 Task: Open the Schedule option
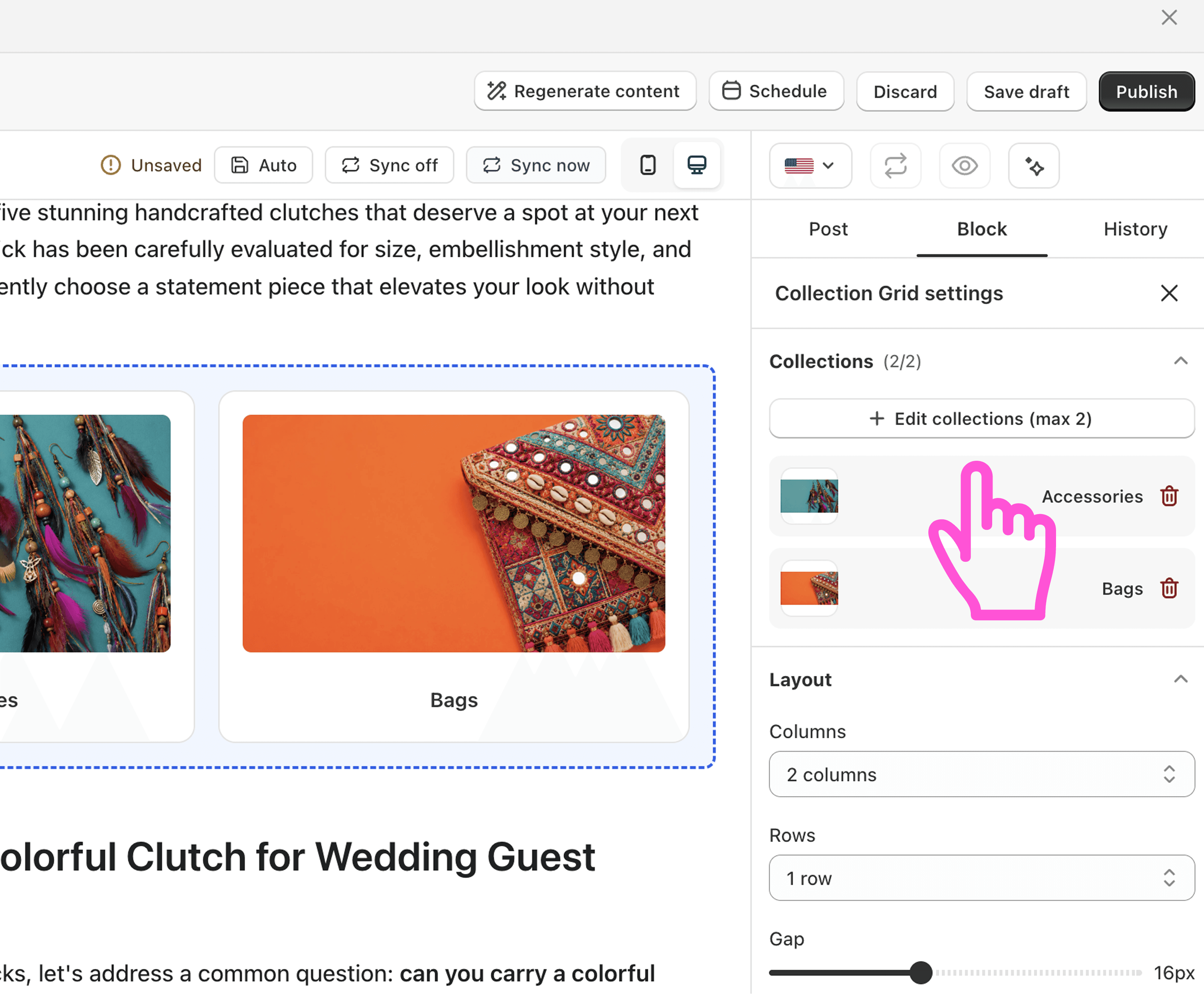[x=776, y=91]
